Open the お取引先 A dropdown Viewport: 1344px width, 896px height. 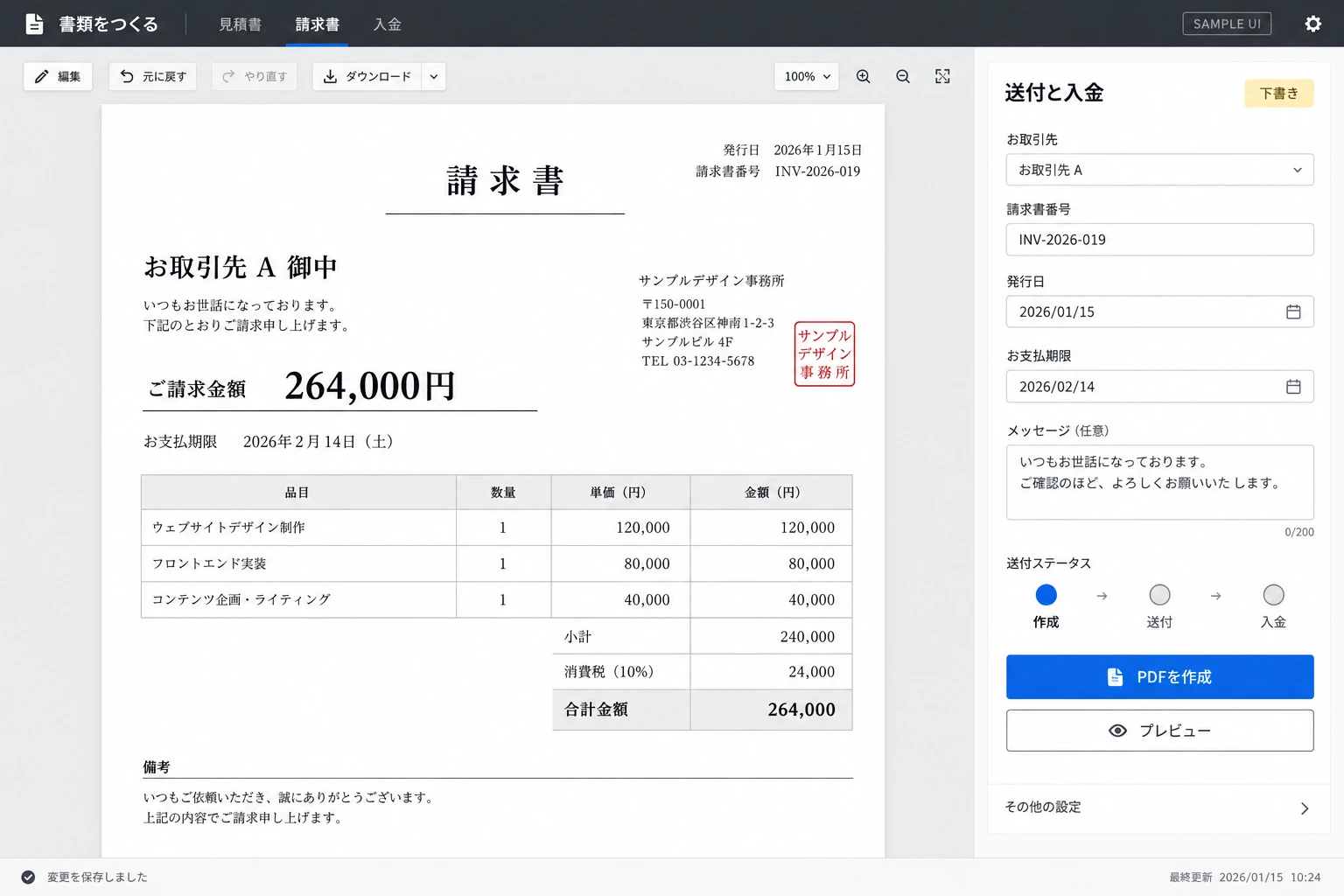(1159, 170)
